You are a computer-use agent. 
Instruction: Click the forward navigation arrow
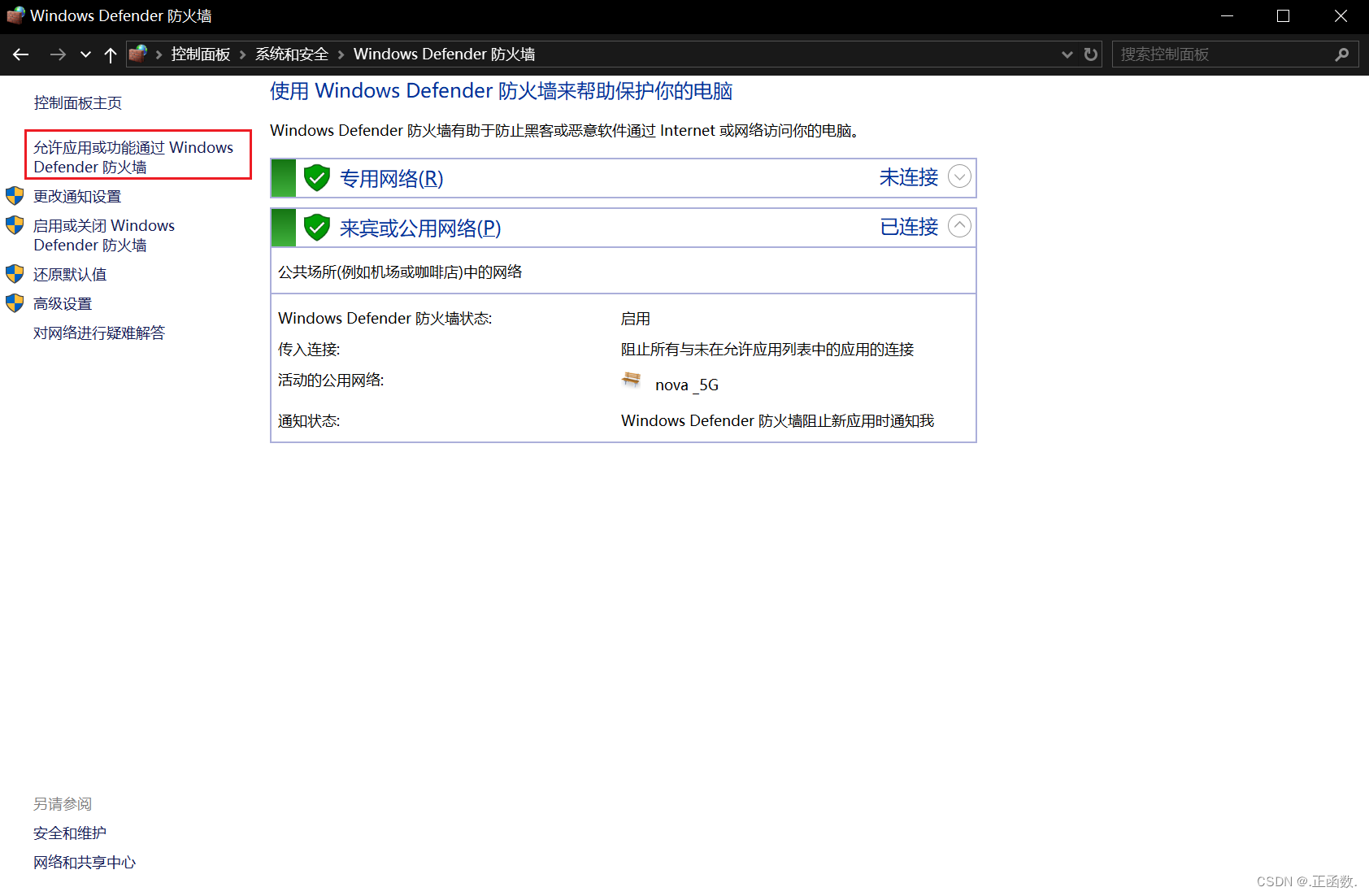58,54
